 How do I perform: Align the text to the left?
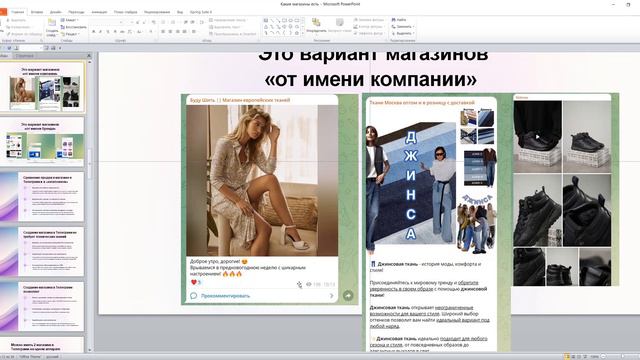click(163, 31)
